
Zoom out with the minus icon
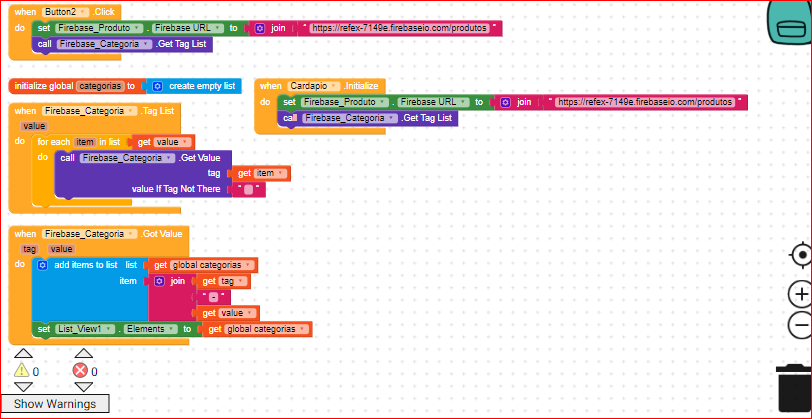click(801, 325)
